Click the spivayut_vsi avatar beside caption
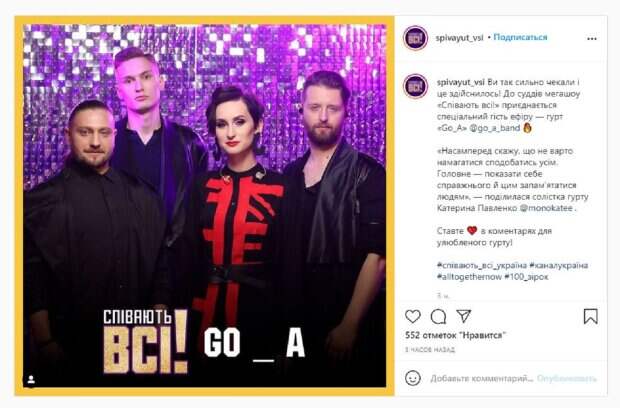 415,86
